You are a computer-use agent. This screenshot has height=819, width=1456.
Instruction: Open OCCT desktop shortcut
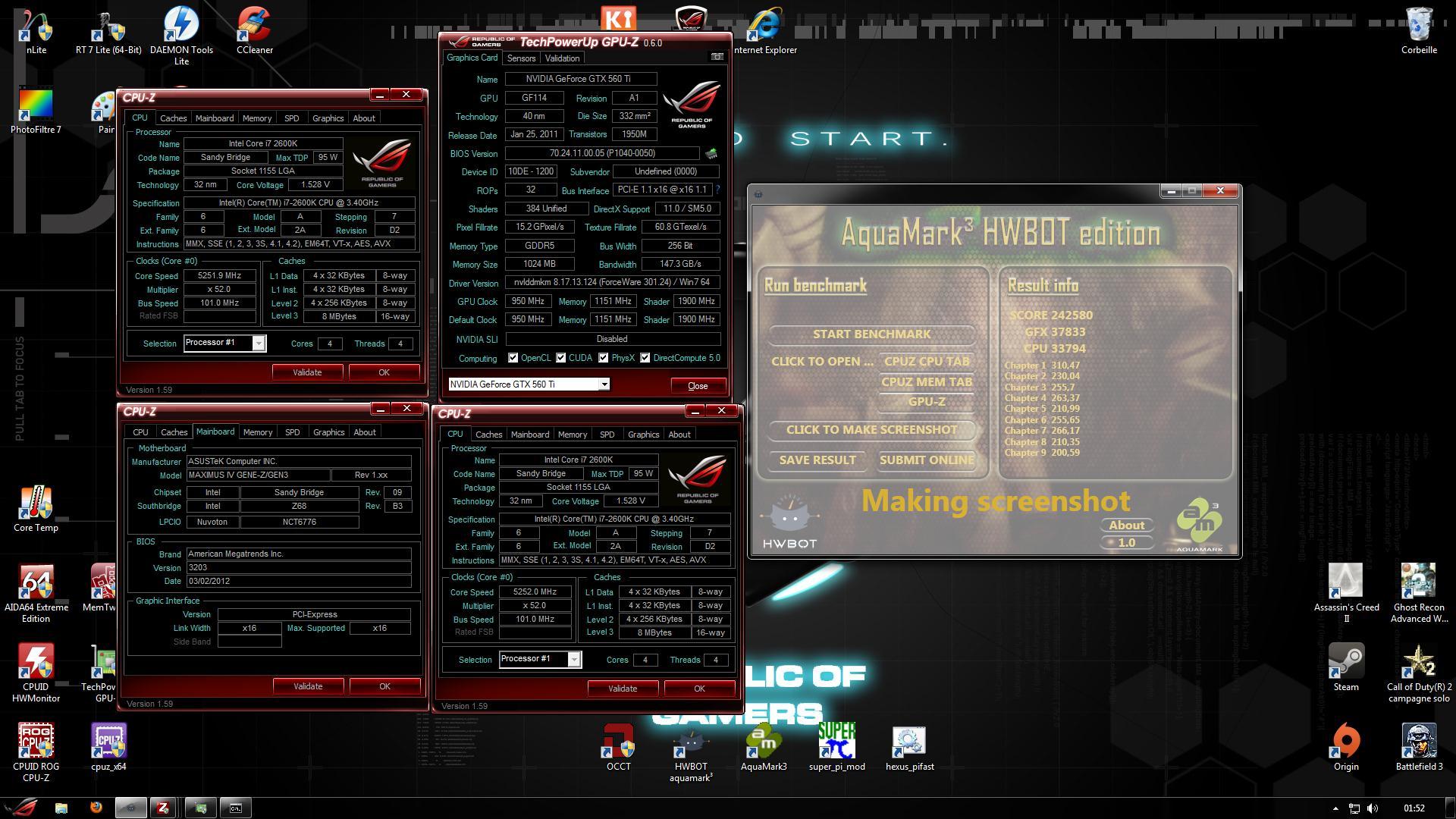(618, 747)
